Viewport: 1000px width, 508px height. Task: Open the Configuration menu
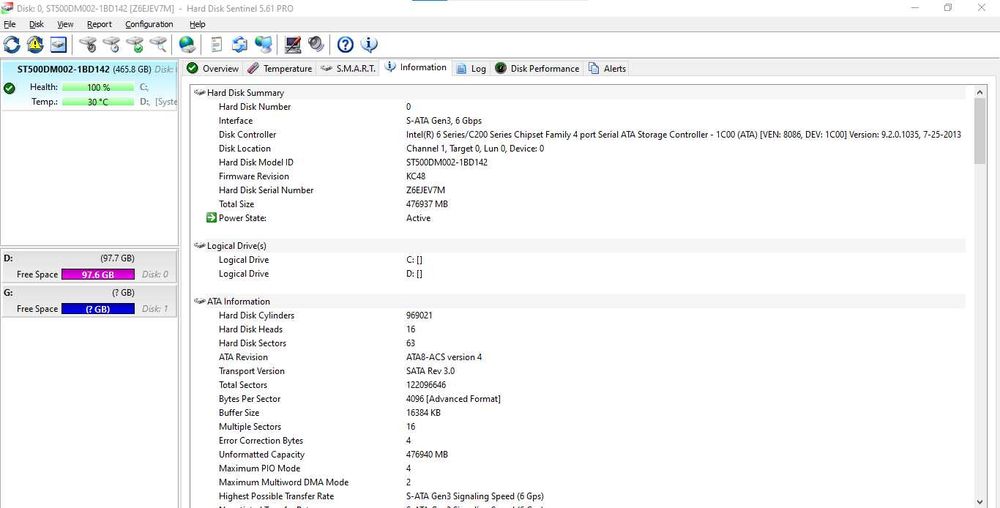click(149, 24)
